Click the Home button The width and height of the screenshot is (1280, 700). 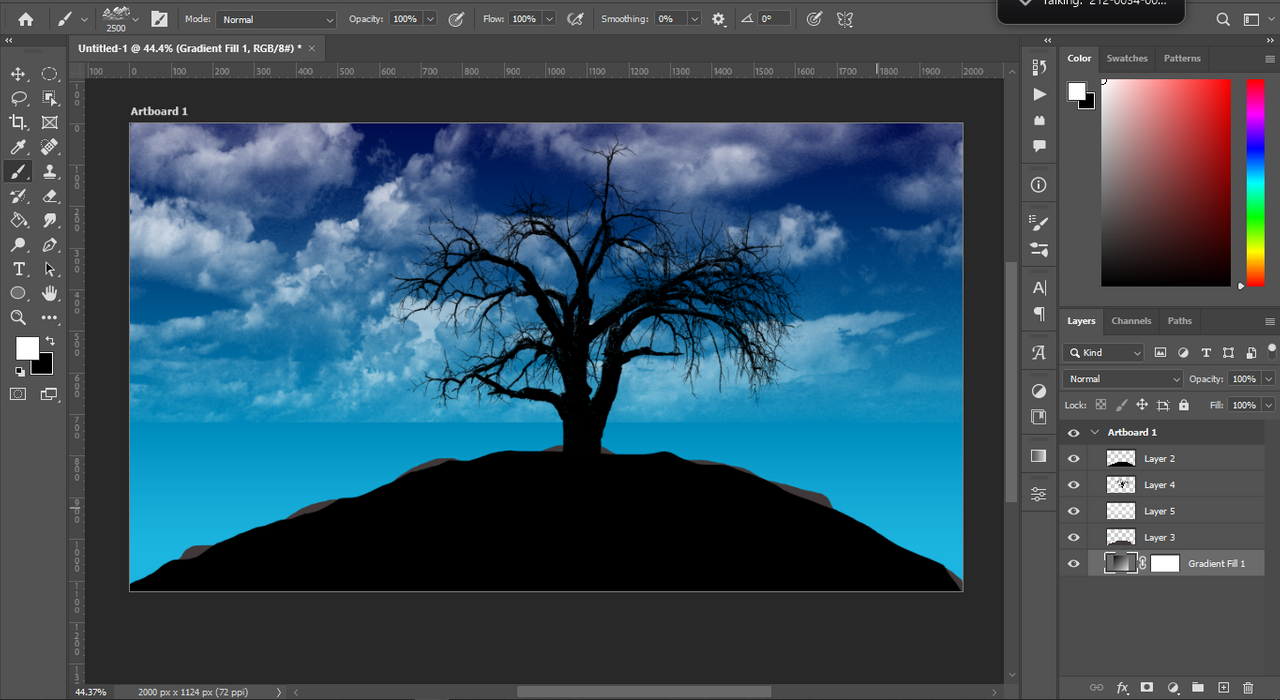(x=25, y=19)
